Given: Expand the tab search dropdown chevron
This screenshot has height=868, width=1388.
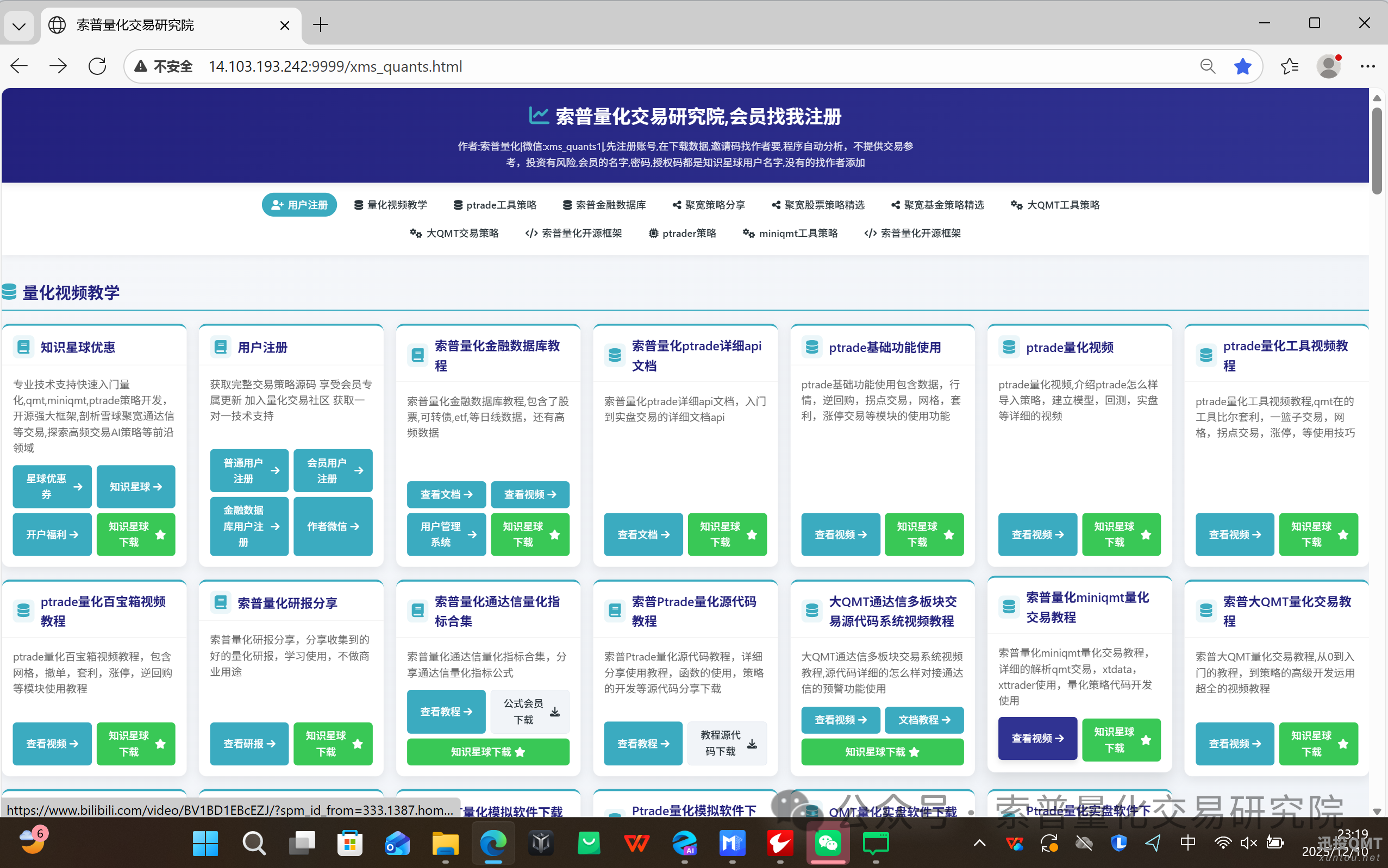Looking at the screenshot, I should click(19, 26).
